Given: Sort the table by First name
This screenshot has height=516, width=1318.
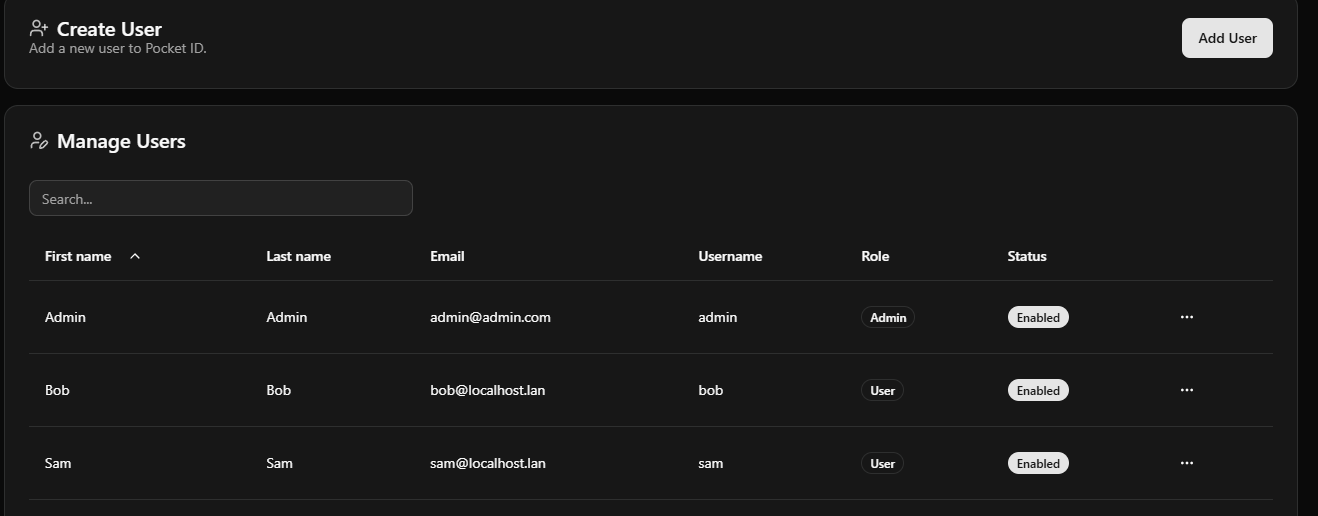Looking at the screenshot, I should click(78, 256).
